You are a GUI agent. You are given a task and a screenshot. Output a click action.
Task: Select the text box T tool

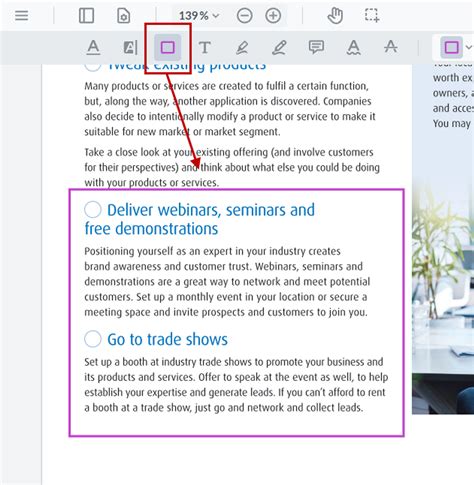tap(205, 47)
